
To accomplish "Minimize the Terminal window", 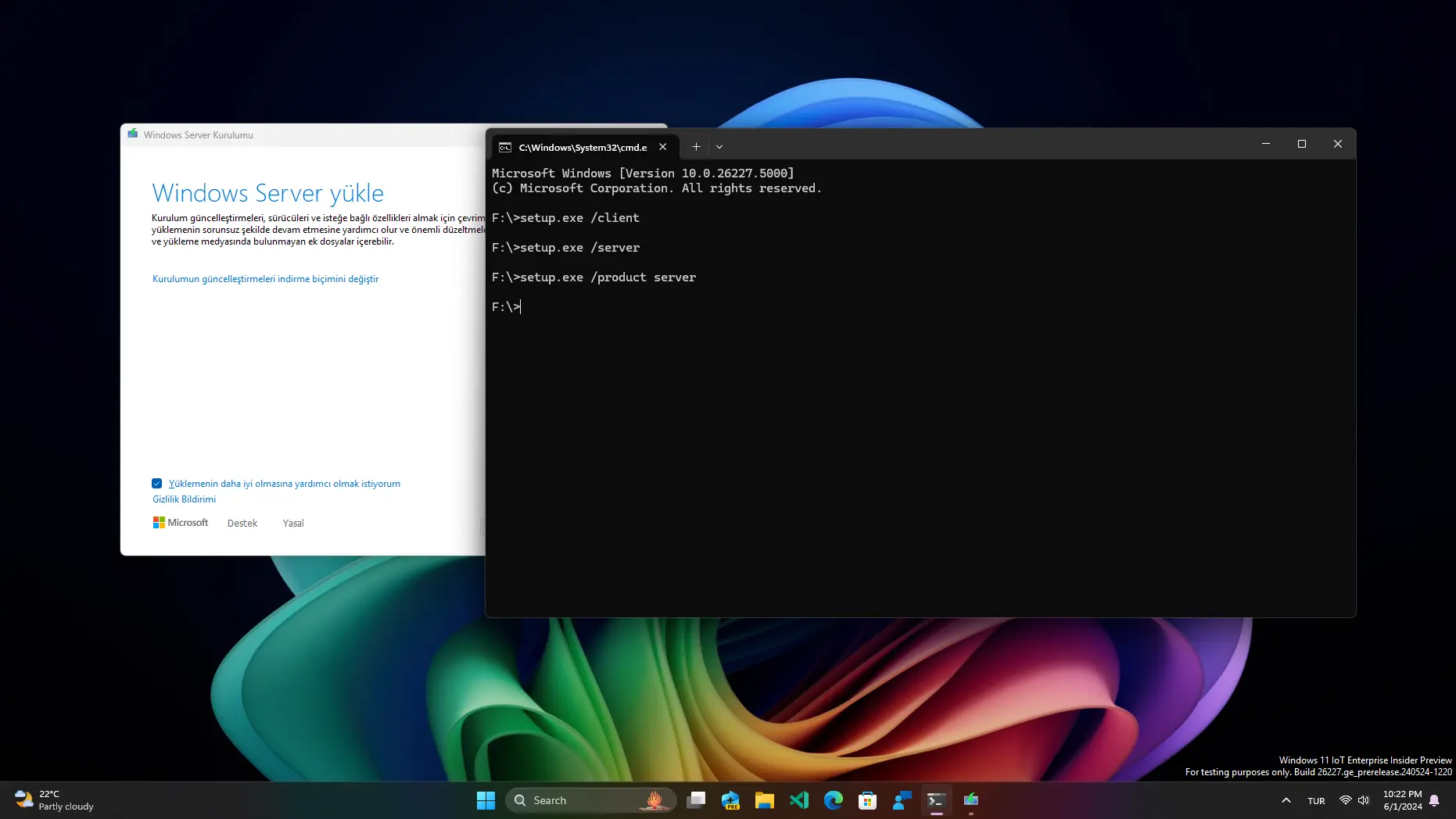I will point(1266,144).
